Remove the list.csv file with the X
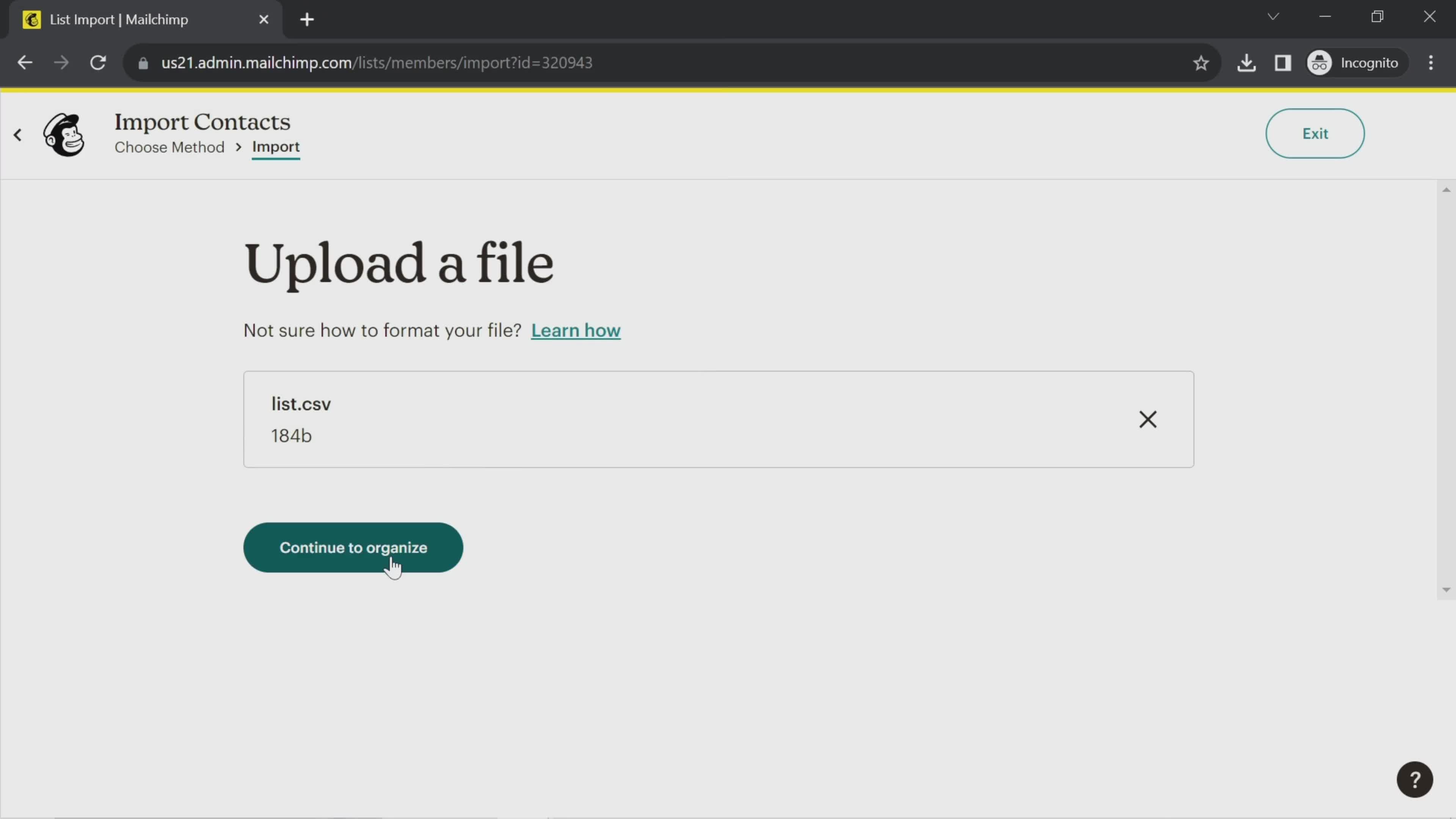The height and width of the screenshot is (819, 1456). click(1147, 419)
